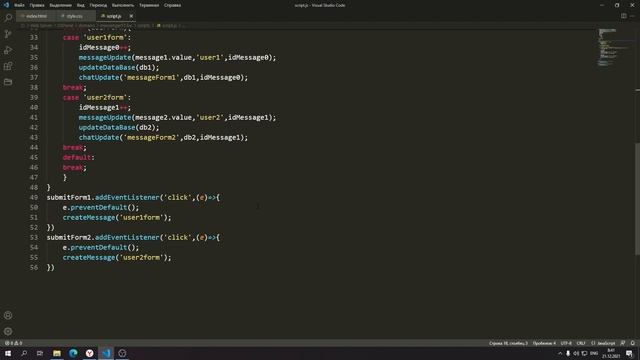Click the default: line 45
This screenshot has width=640, height=360.
[x=78, y=157]
